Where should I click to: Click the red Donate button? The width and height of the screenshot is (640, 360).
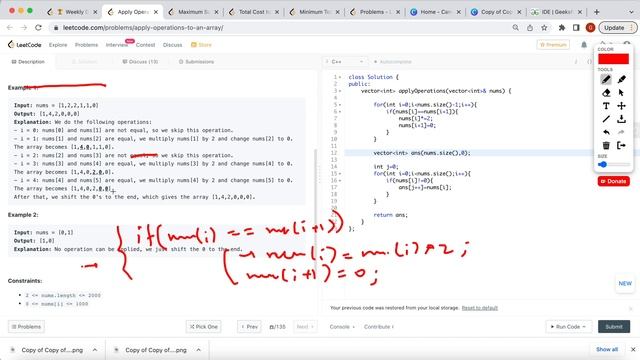613,181
